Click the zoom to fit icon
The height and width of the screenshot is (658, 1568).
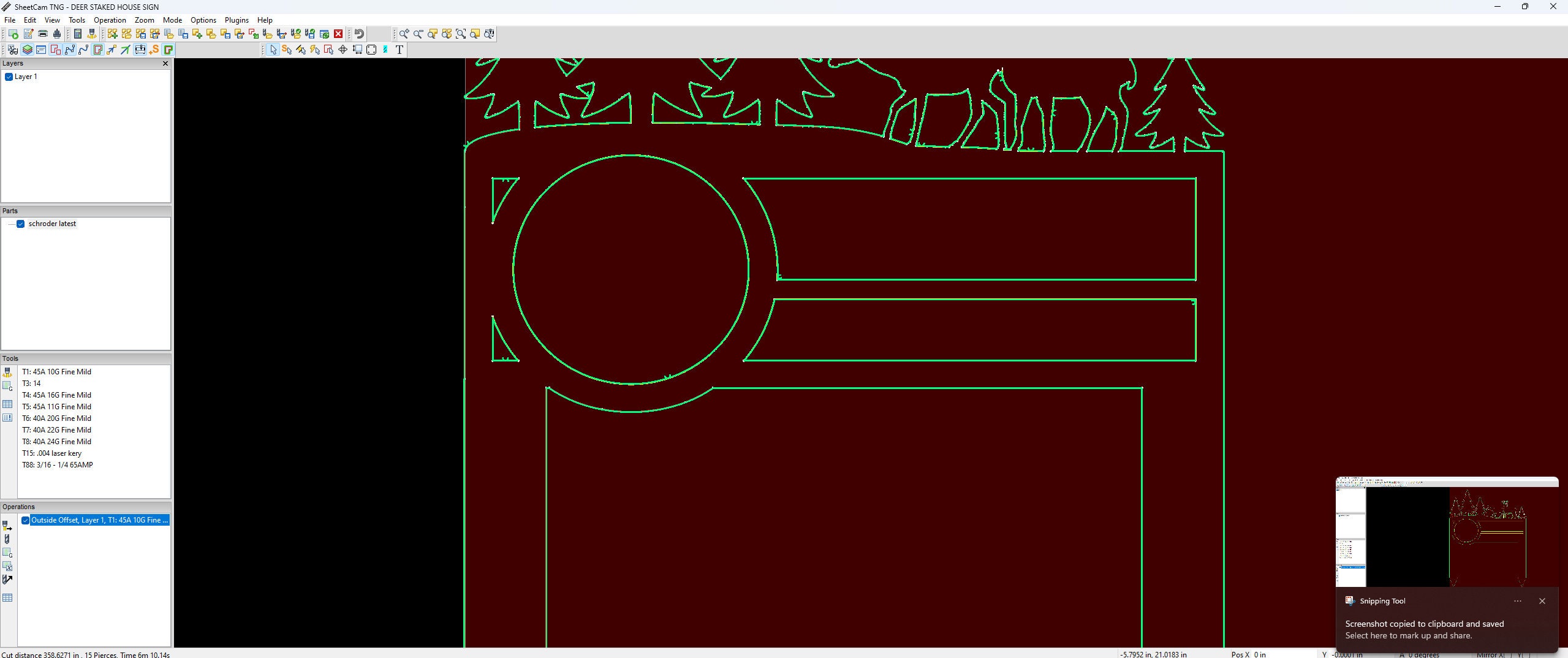coord(461,34)
